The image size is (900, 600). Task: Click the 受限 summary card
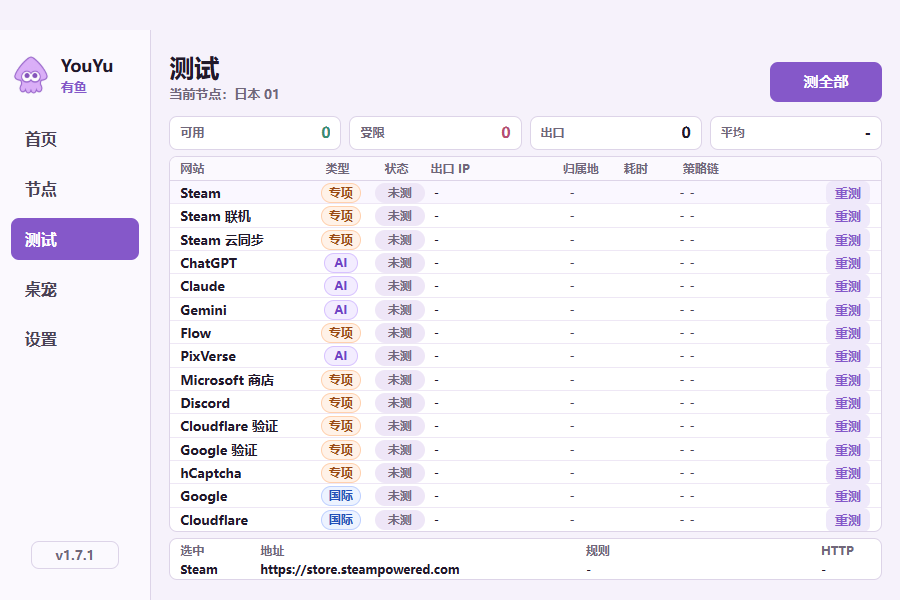coord(435,133)
